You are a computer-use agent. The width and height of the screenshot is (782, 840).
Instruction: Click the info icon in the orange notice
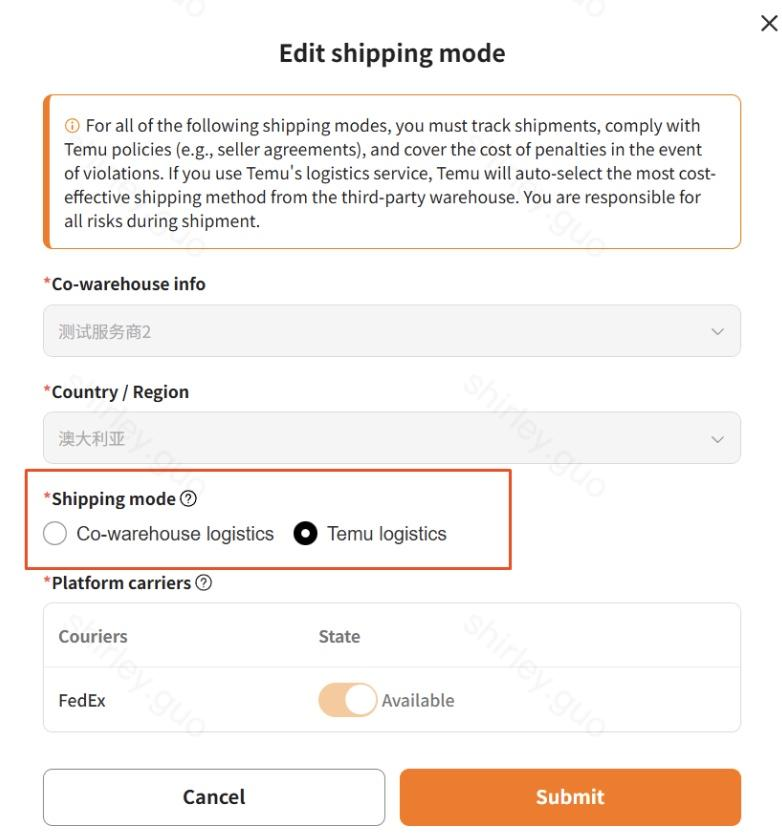[x=74, y=126]
